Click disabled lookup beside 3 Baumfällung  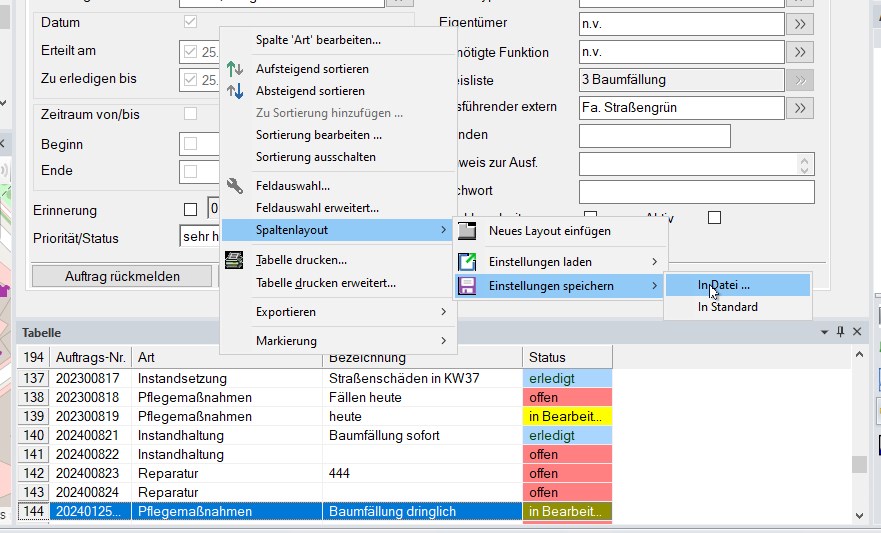800,80
